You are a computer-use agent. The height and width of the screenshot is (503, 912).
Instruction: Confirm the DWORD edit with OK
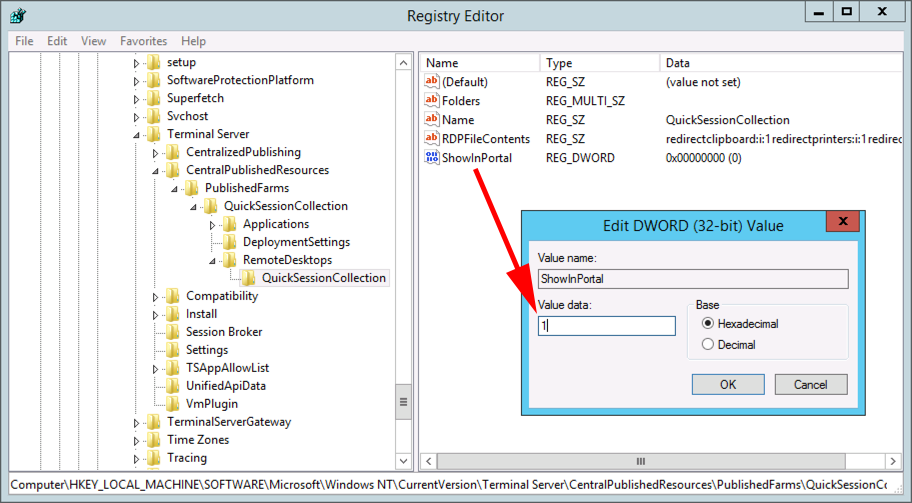coord(728,384)
